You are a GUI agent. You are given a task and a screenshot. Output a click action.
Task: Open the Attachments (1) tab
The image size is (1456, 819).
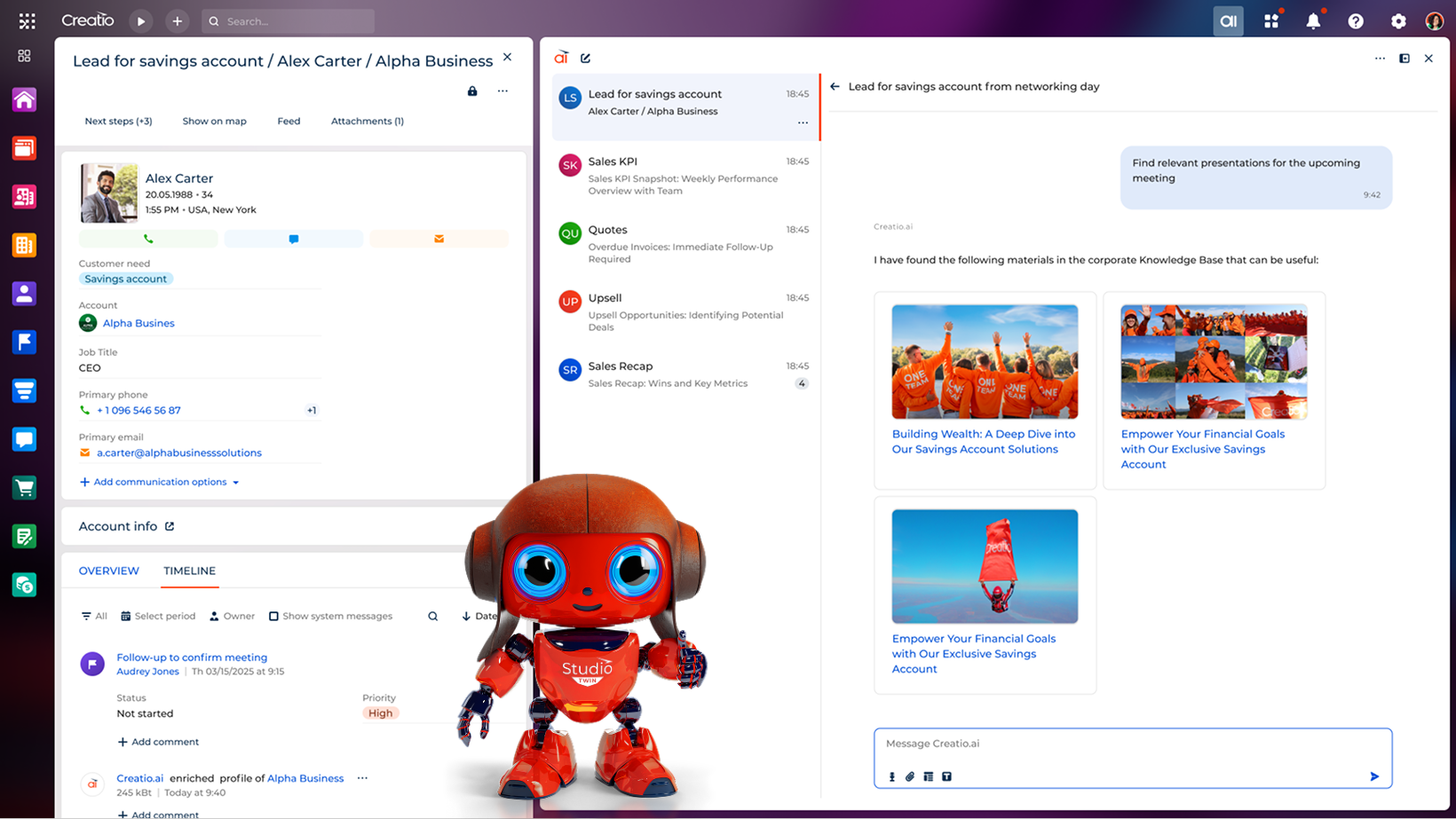tap(367, 121)
